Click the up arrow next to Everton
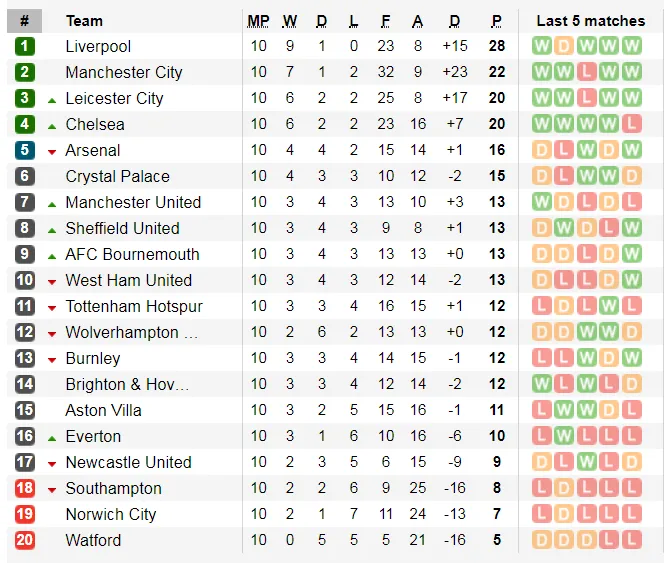The image size is (664, 563). pyautogui.click(x=52, y=437)
